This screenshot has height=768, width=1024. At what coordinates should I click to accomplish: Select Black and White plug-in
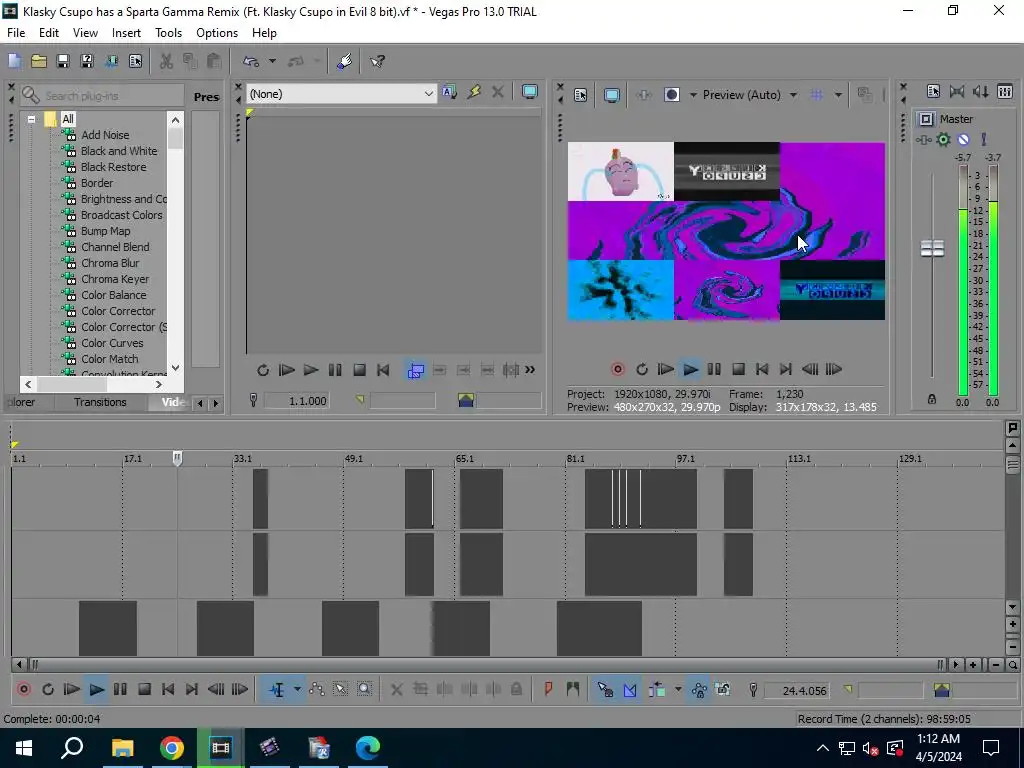119,151
